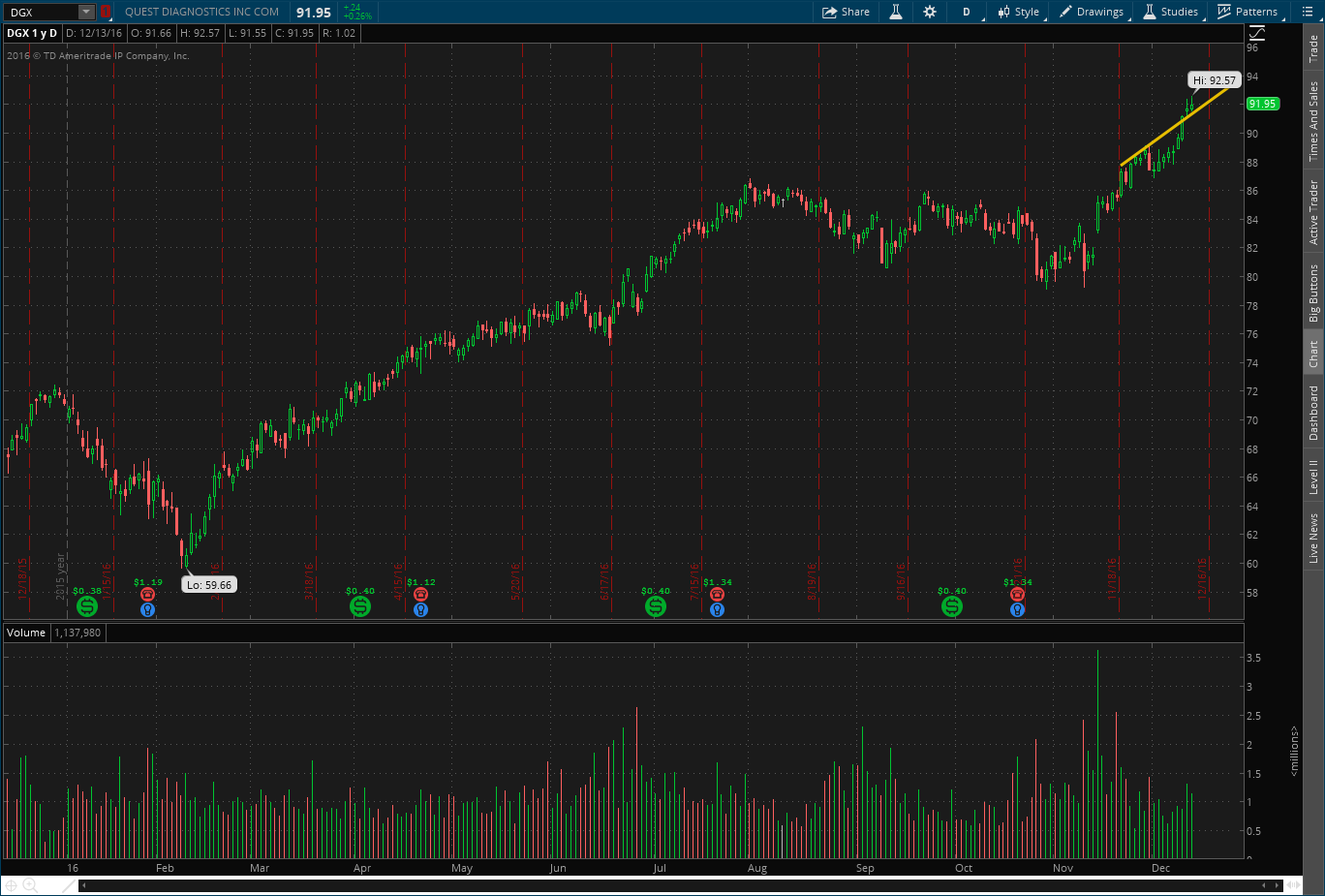Click the +0.26% change value
1325x896 pixels.
click(357, 16)
